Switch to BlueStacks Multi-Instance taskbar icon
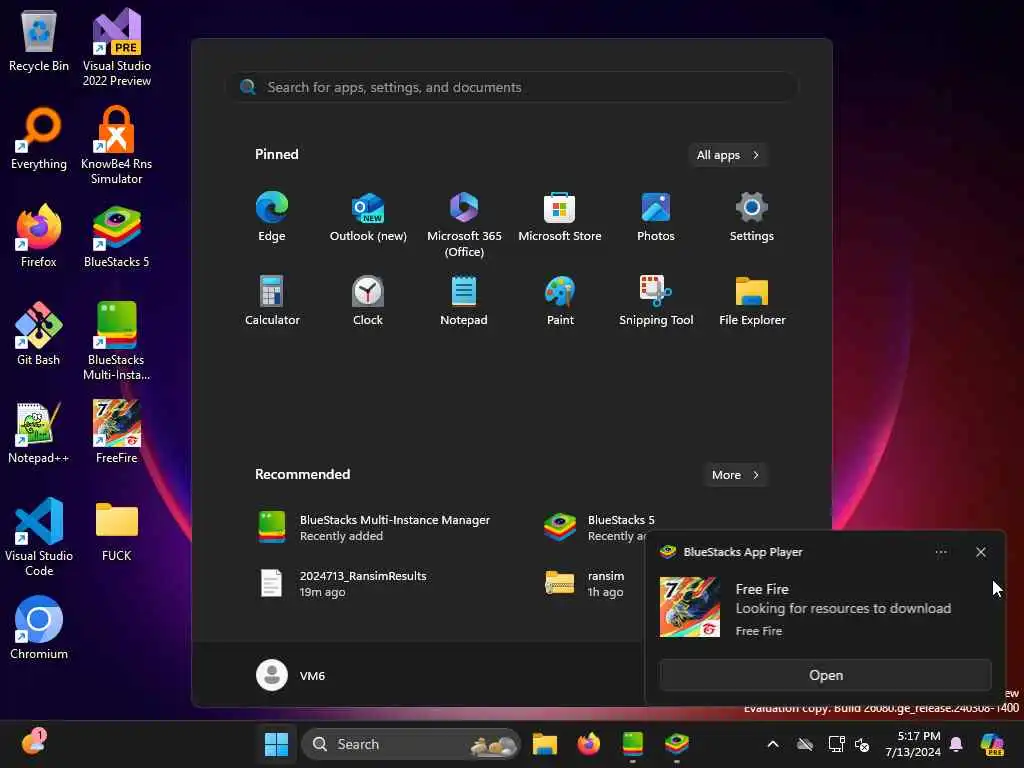 [x=633, y=744]
